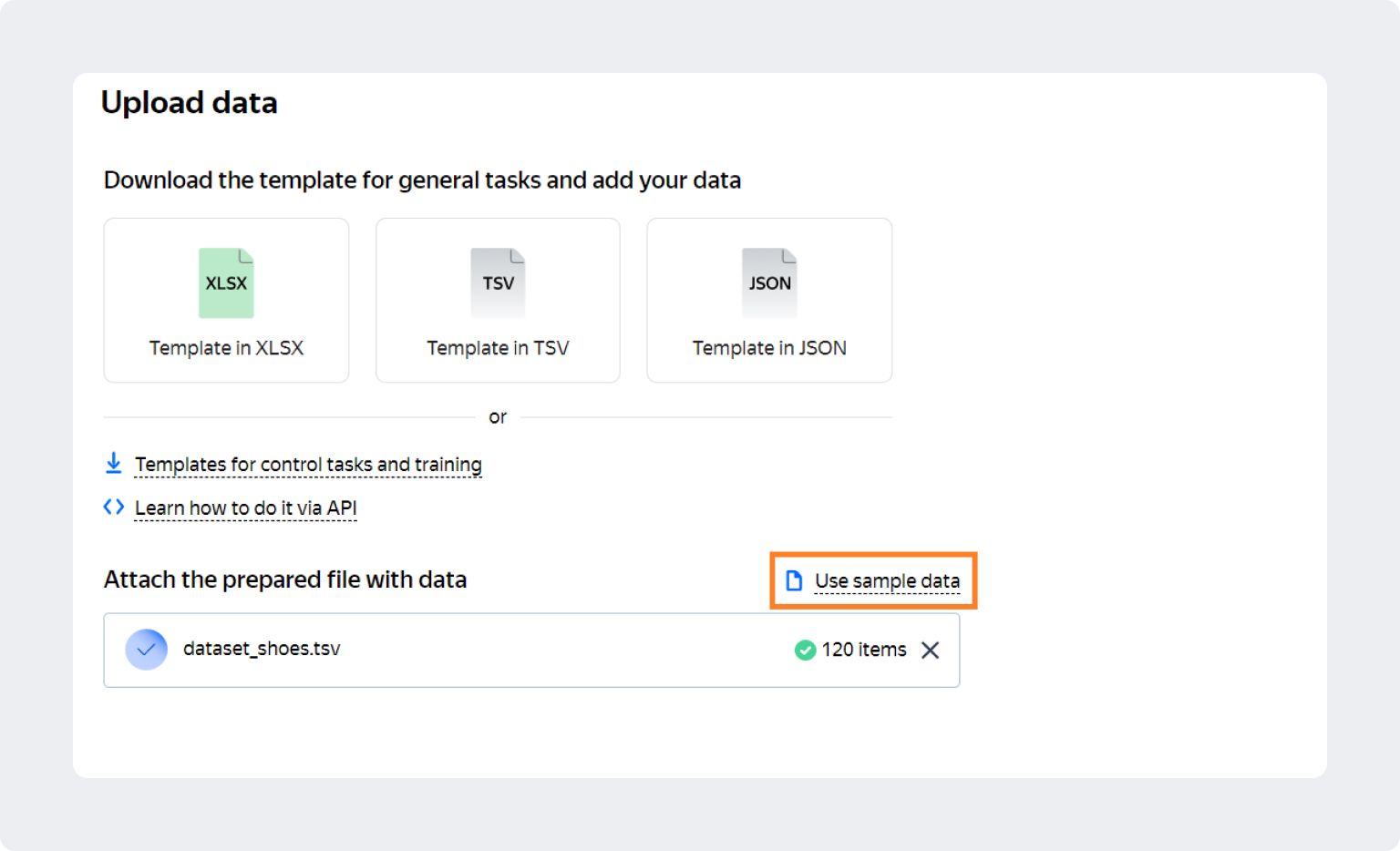Open Templates for control tasks and training
The height and width of the screenshot is (851, 1400).
308,465
